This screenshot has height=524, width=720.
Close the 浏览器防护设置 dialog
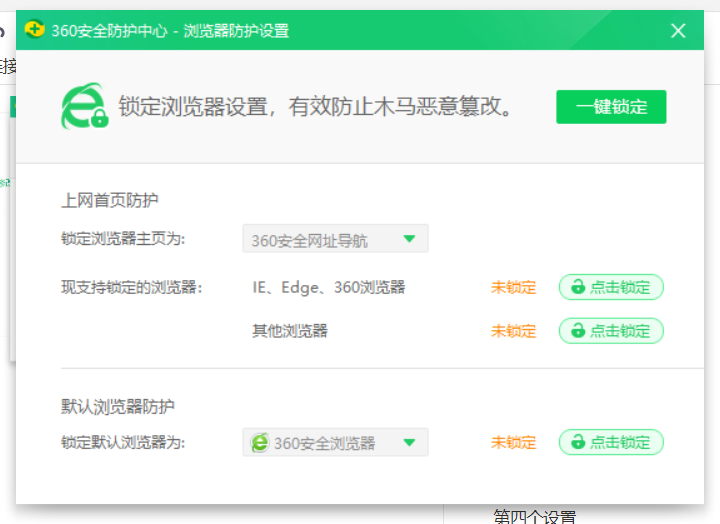[x=678, y=31]
